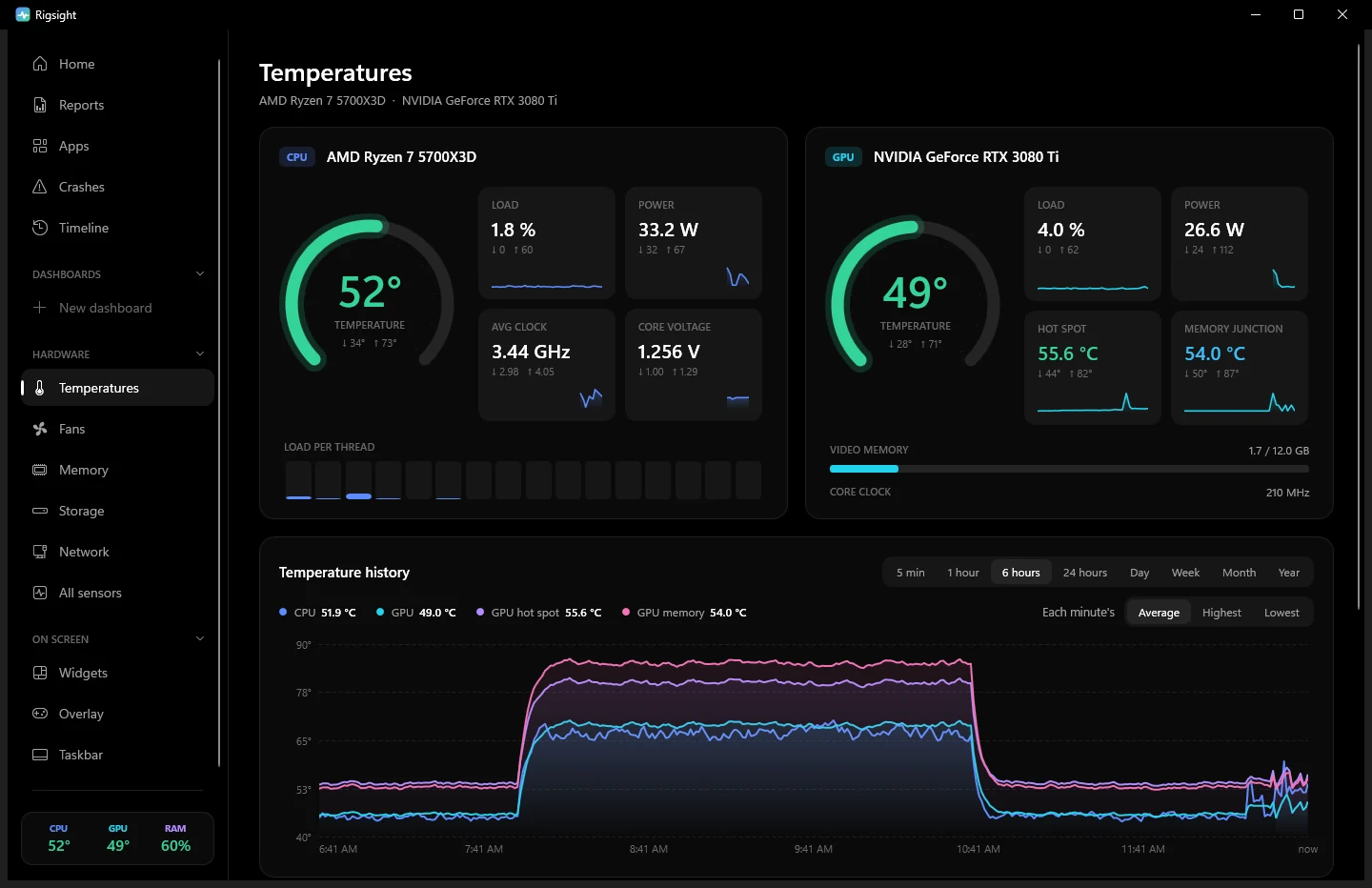This screenshot has width=1372, height=888.
Task: Click the Memory icon in sidebar
Action: click(40, 470)
